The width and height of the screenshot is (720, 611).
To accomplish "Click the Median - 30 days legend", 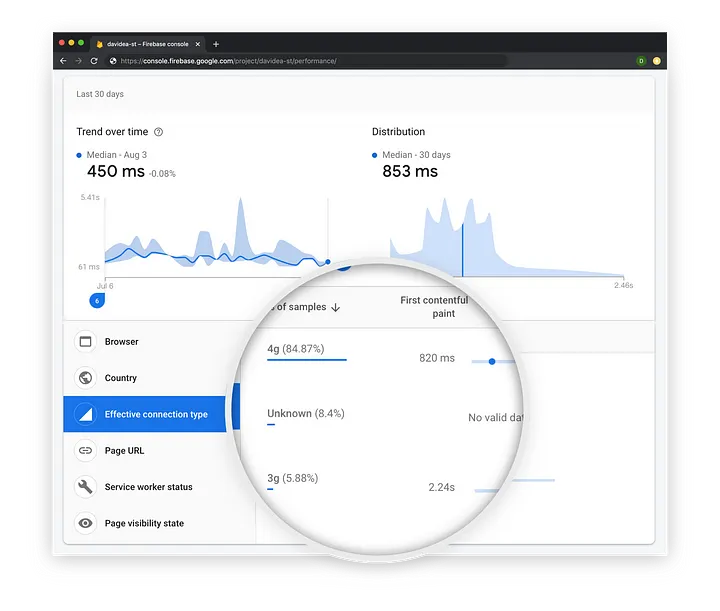I will [x=411, y=155].
